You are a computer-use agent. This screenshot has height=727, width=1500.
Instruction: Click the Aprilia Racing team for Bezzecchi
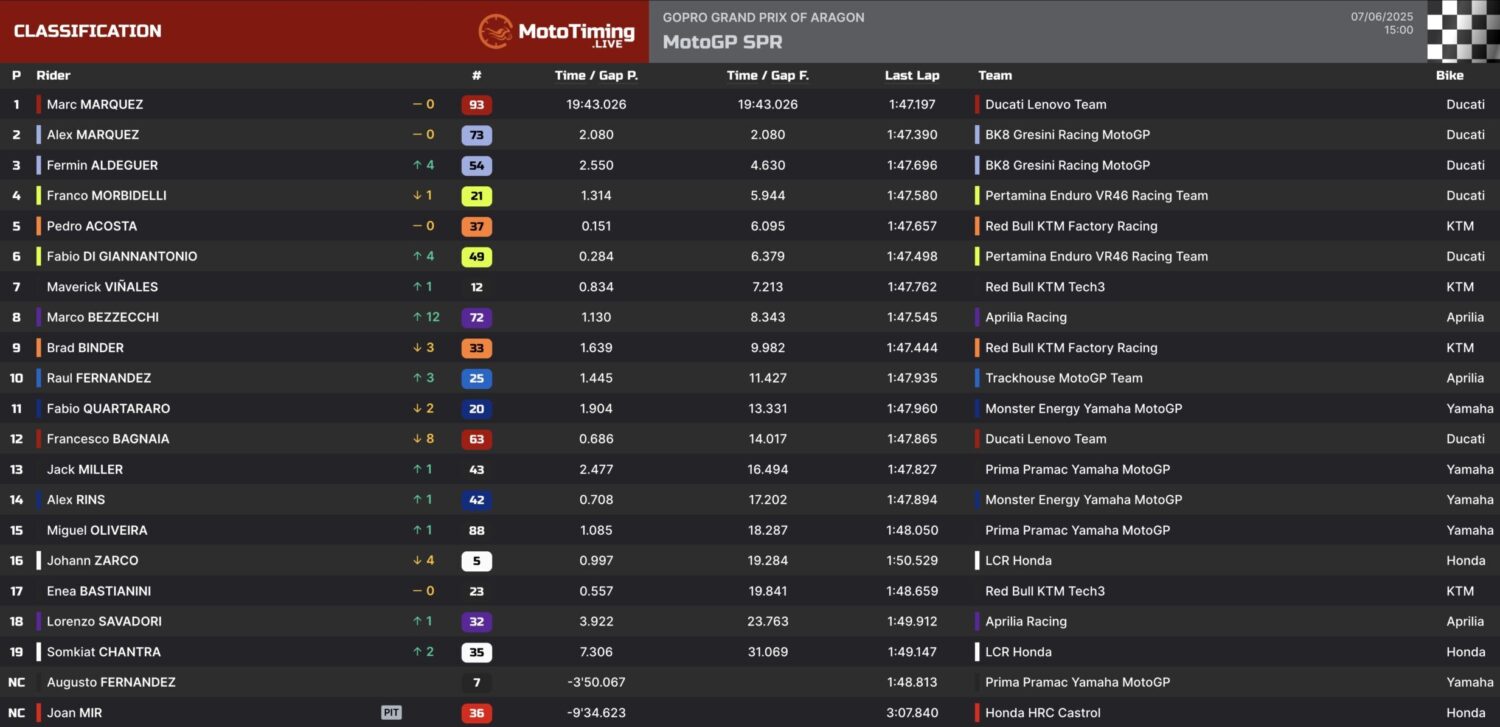pyautogui.click(x=1026, y=317)
